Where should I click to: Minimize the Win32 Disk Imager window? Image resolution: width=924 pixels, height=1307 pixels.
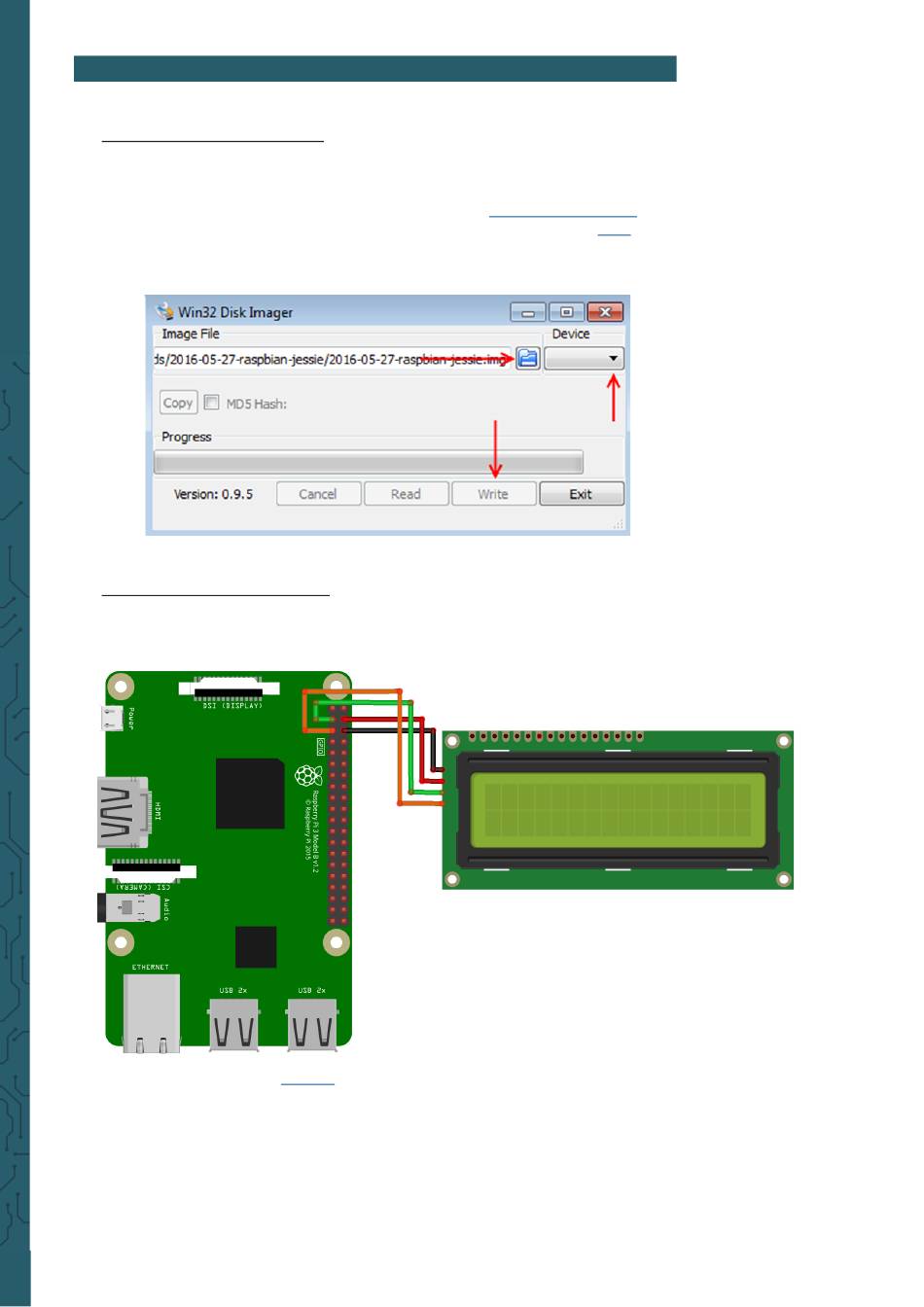(528, 312)
